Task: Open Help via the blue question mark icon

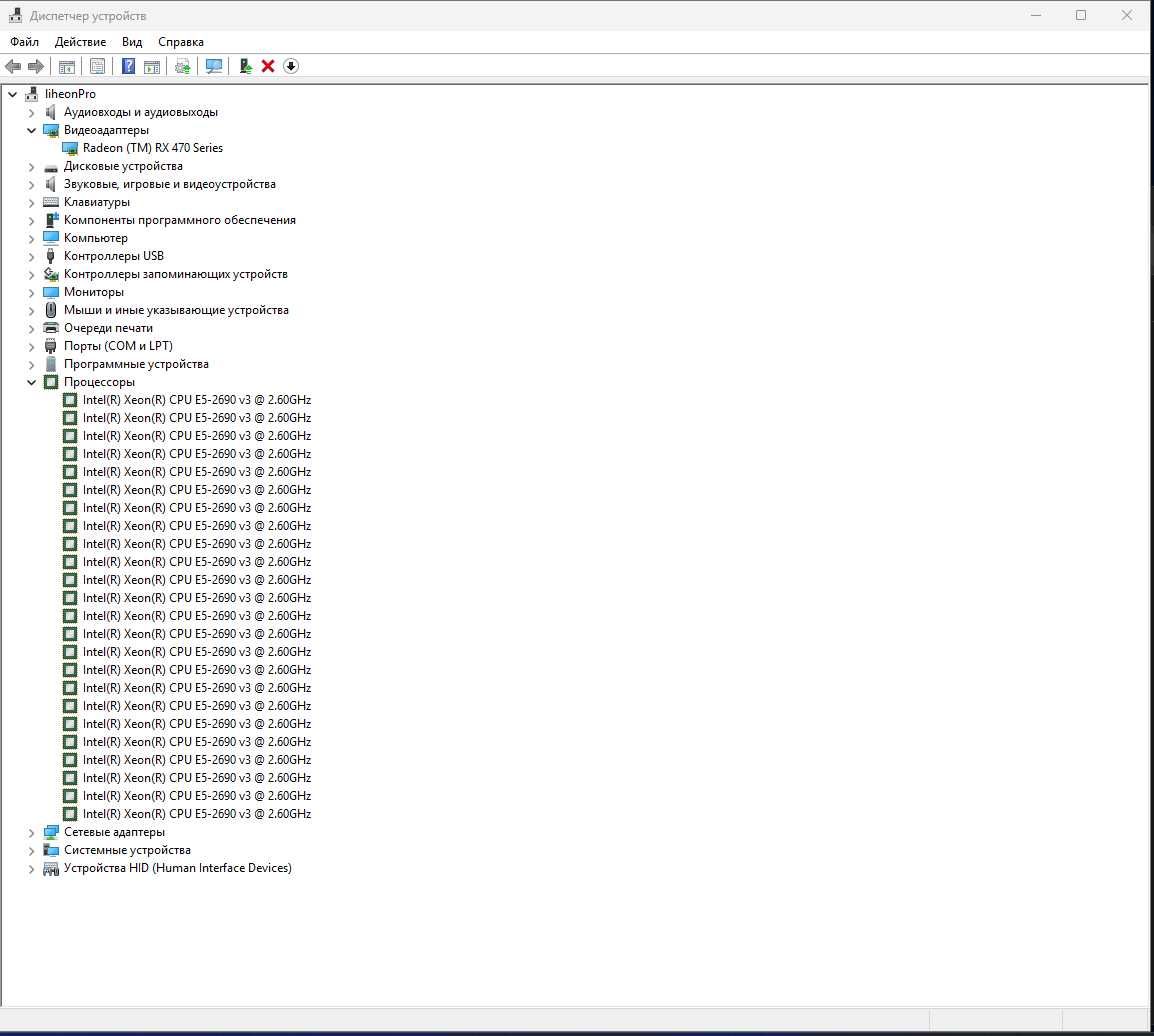Action: click(128, 66)
